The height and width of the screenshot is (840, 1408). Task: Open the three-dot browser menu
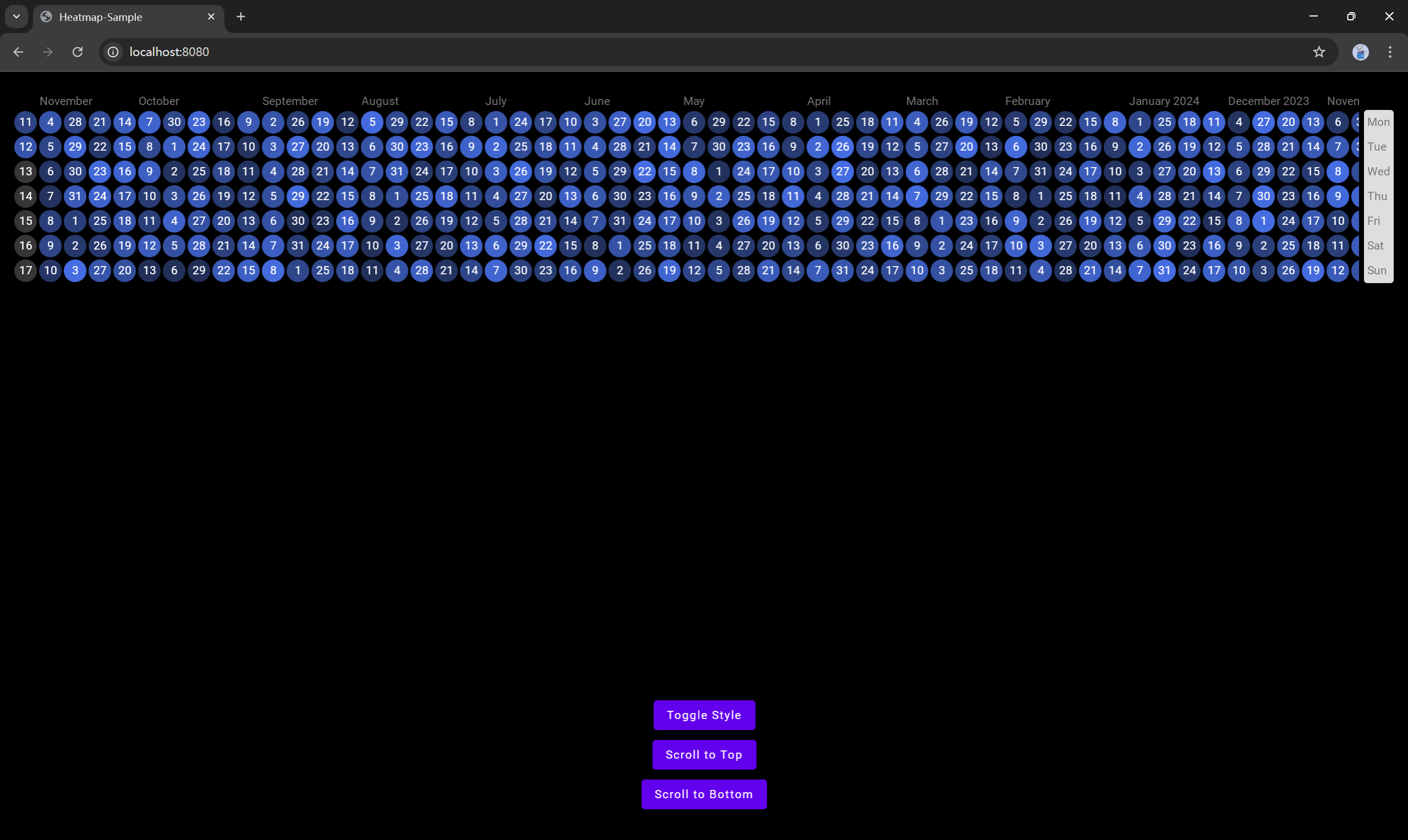pyautogui.click(x=1390, y=52)
